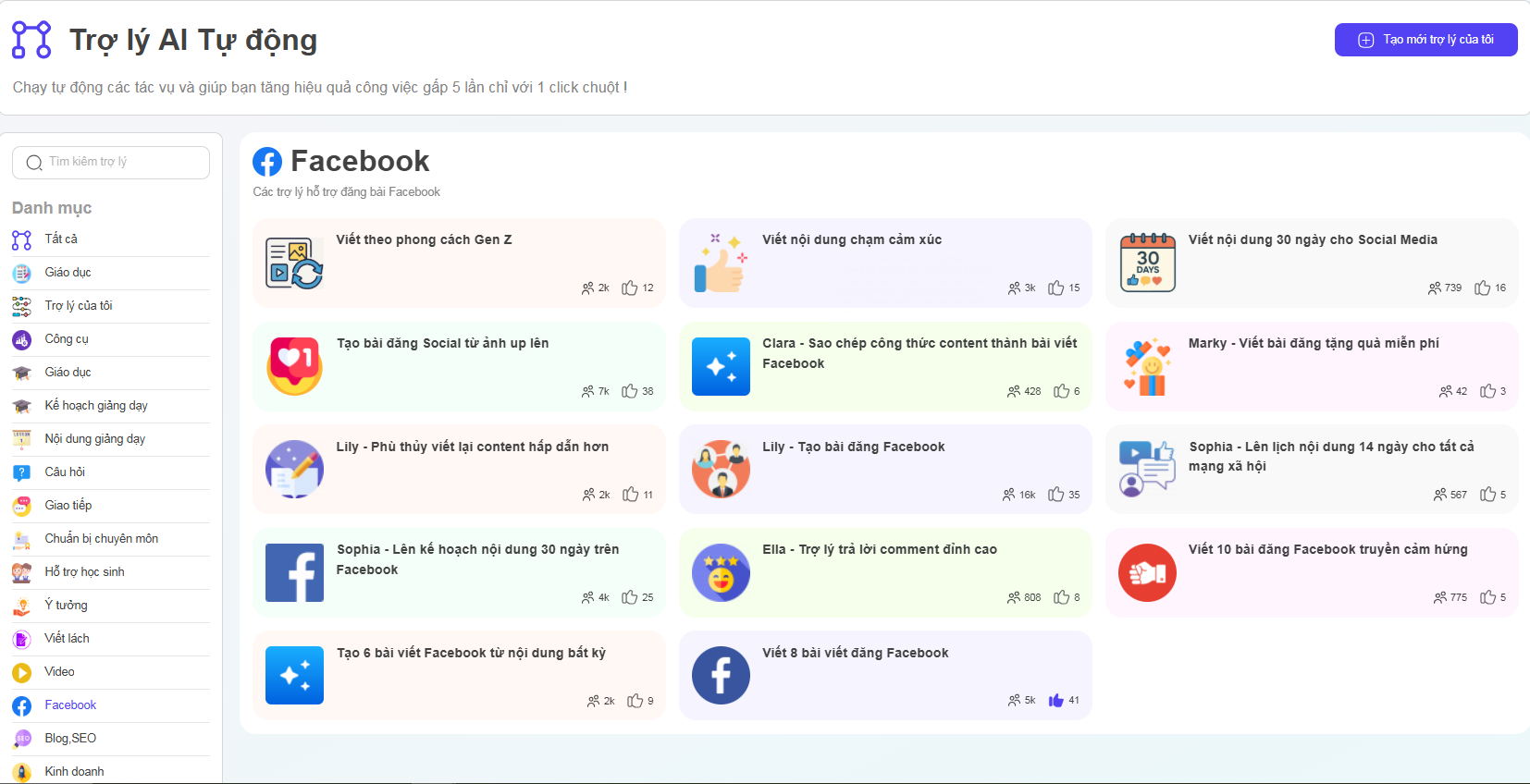
Task: Open Tạo 6 bài viết Facebook assistant
Action: (x=471, y=654)
